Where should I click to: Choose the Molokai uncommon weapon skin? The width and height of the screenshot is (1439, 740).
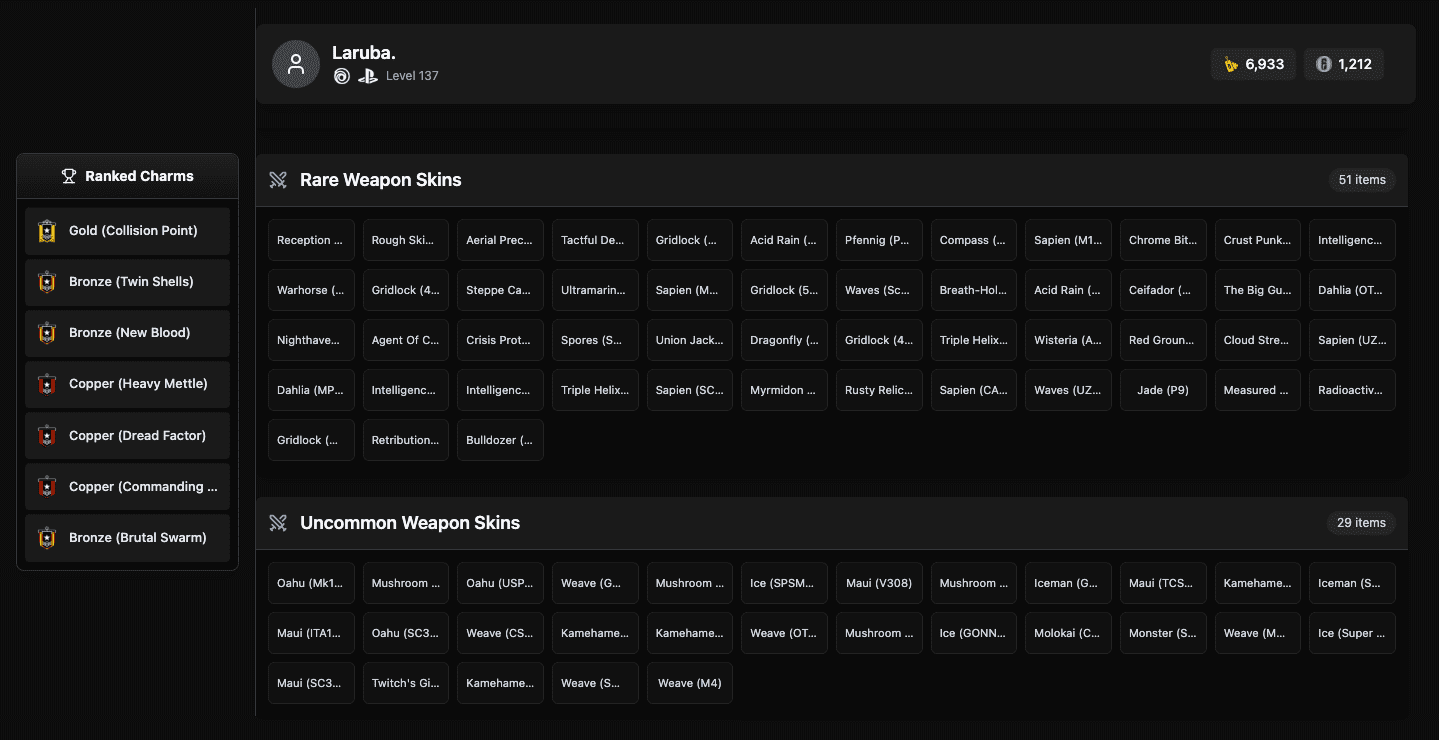click(x=1068, y=633)
